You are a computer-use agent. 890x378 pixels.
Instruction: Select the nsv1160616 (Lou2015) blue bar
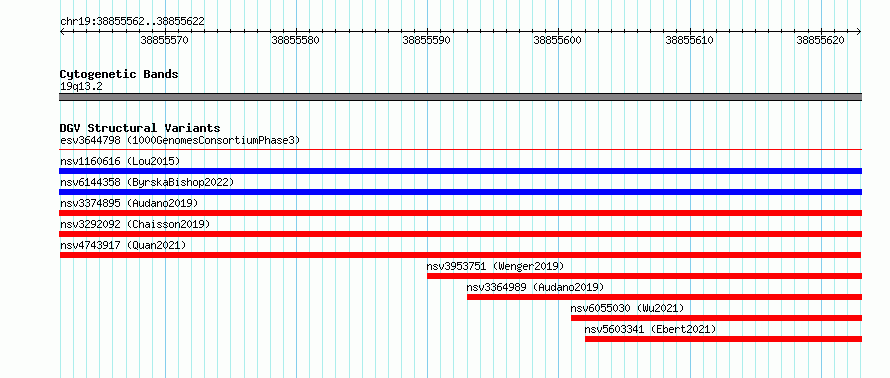pos(460,171)
